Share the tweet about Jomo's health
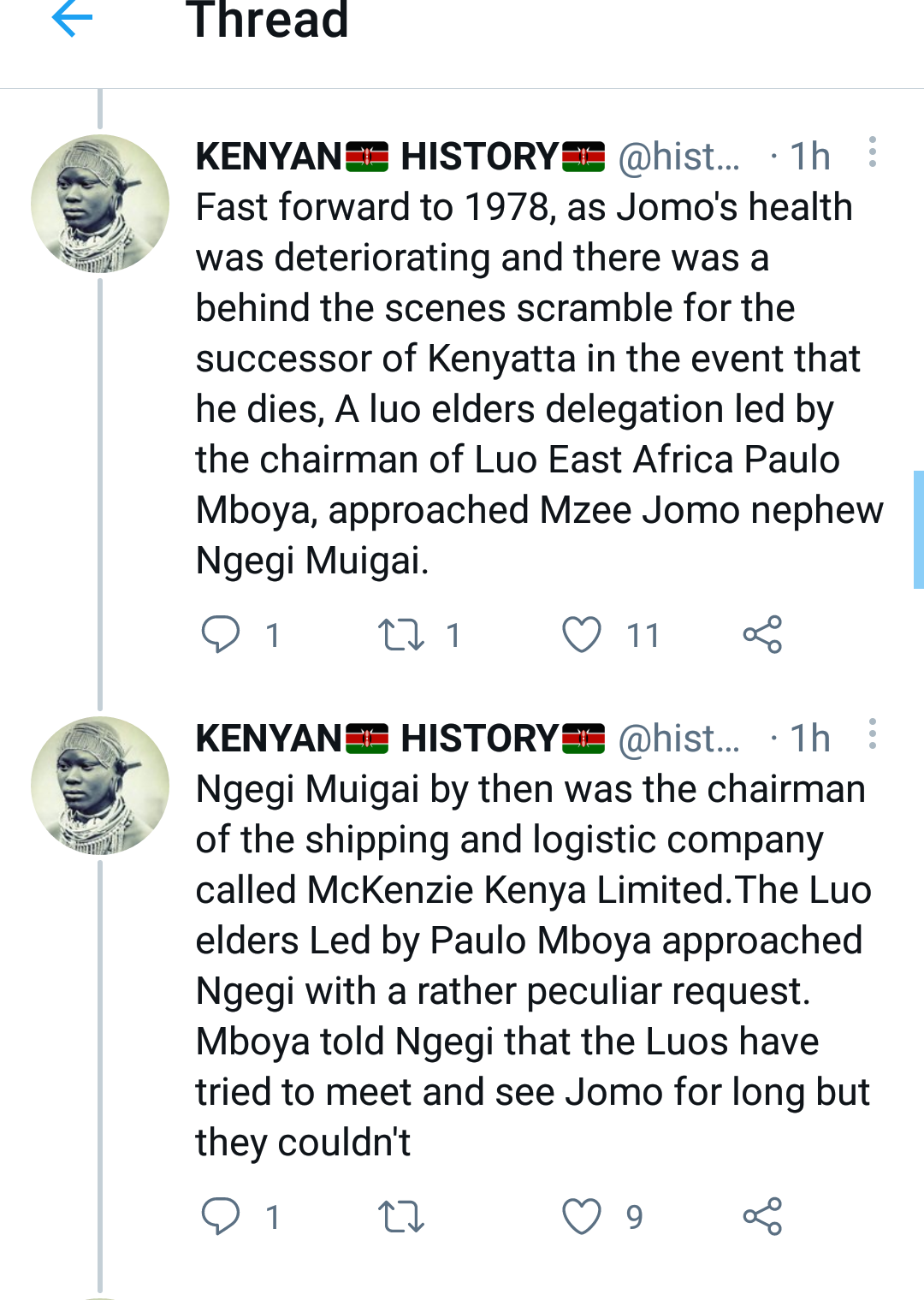This screenshot has height=1300, width=924. click(762, 635)
